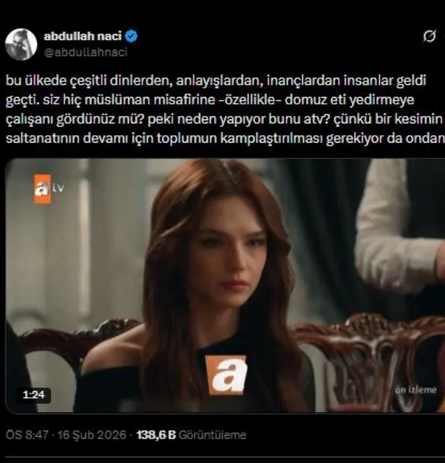
Task: Click the 'ön izleme' label in video
Action: tap(416, 390)
